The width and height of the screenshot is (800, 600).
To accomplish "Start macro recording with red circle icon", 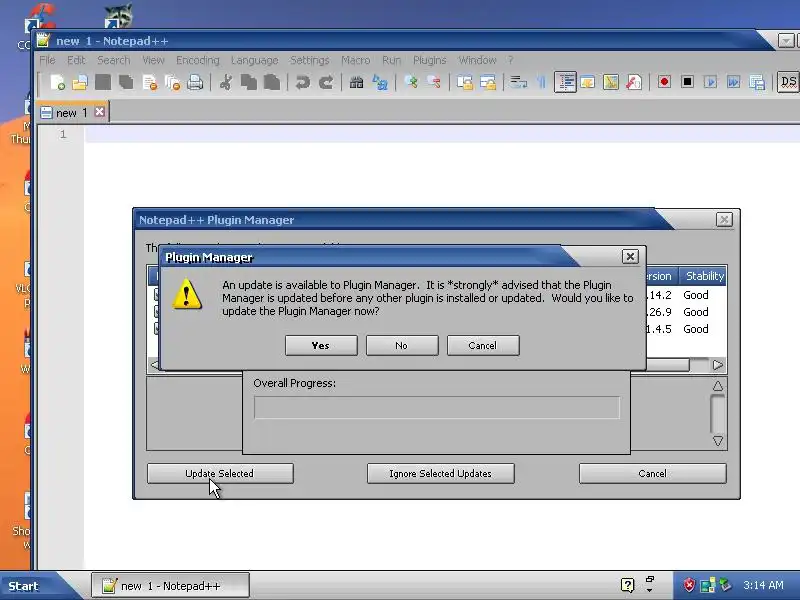I will point(664,82).
